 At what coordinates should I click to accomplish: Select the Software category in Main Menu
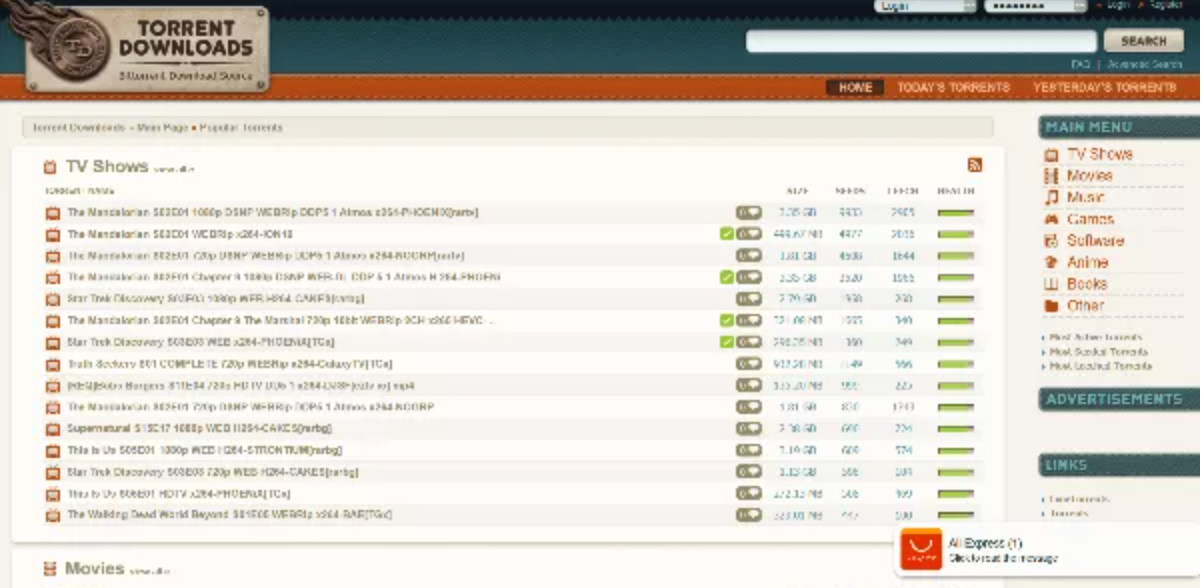tap(1094, 241)
